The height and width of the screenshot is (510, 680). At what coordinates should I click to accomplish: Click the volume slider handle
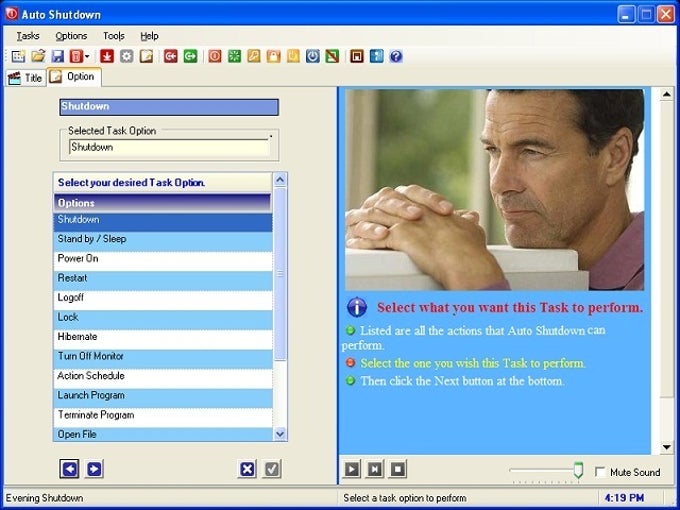click(578, 471)
